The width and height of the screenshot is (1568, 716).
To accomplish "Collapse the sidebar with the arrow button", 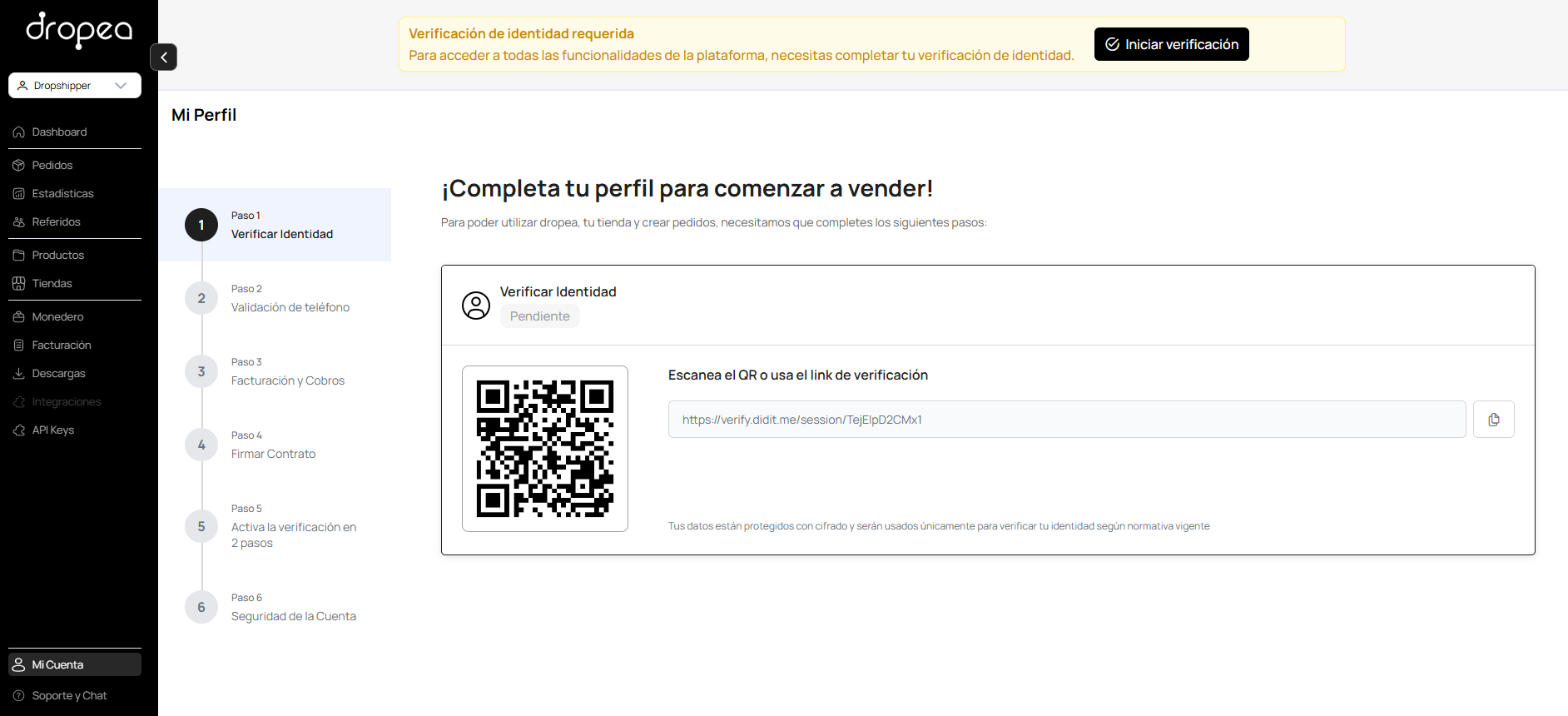I will (163, 57).
